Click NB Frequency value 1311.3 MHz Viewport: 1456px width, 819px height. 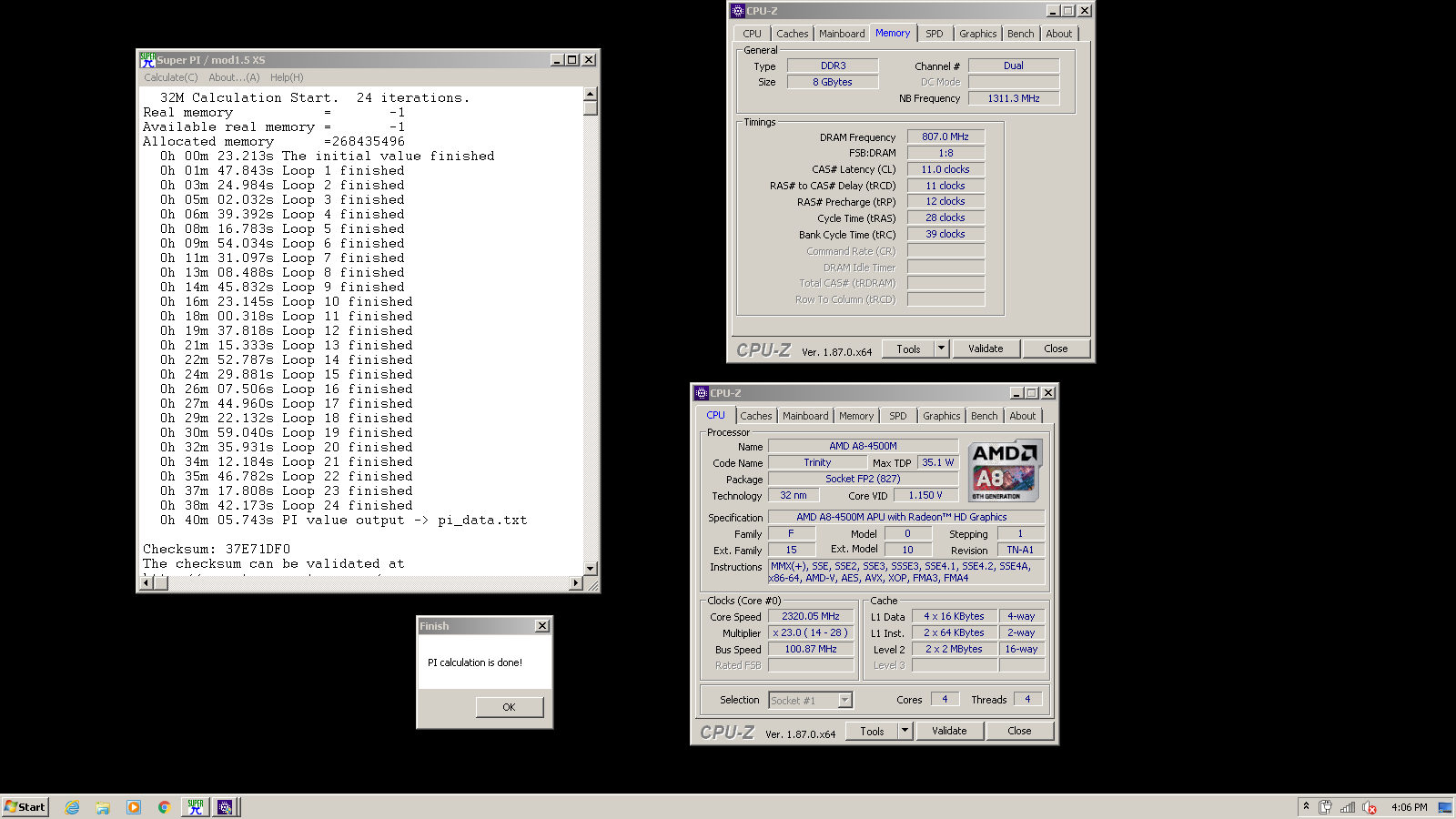[x=1014, y=98]
